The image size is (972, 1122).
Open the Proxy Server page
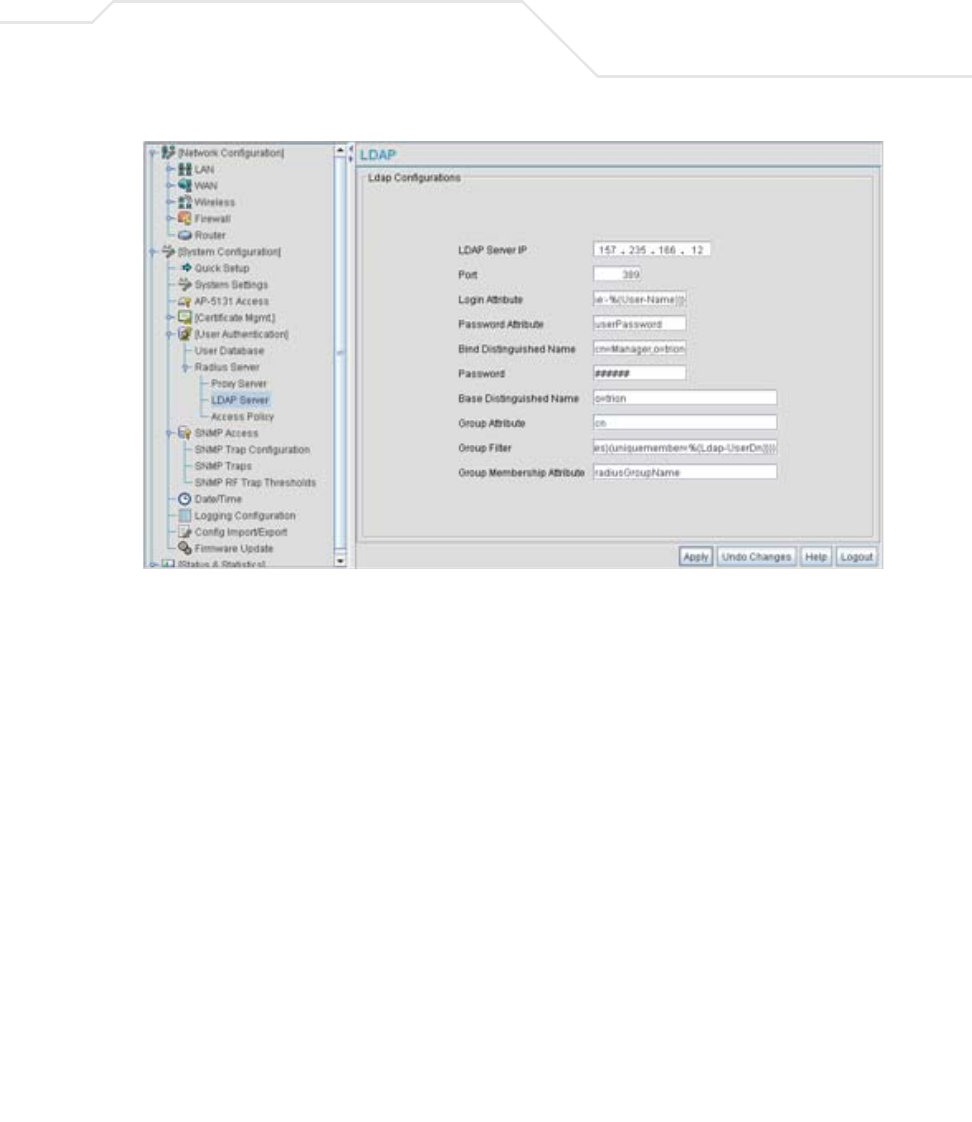(x=238, y=384)
